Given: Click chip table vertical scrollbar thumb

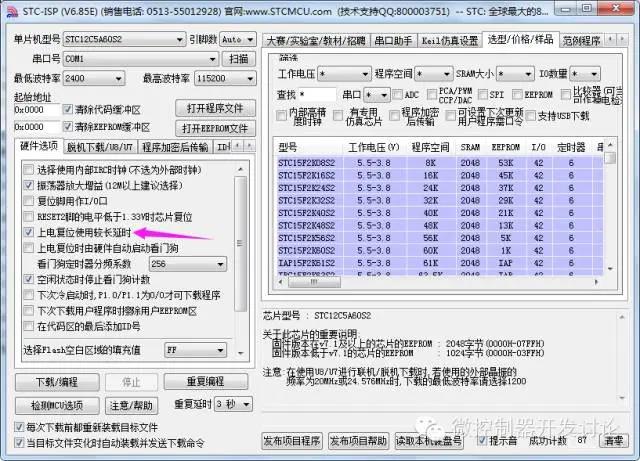Looking at the screenshot, I should tap(610, 158).
